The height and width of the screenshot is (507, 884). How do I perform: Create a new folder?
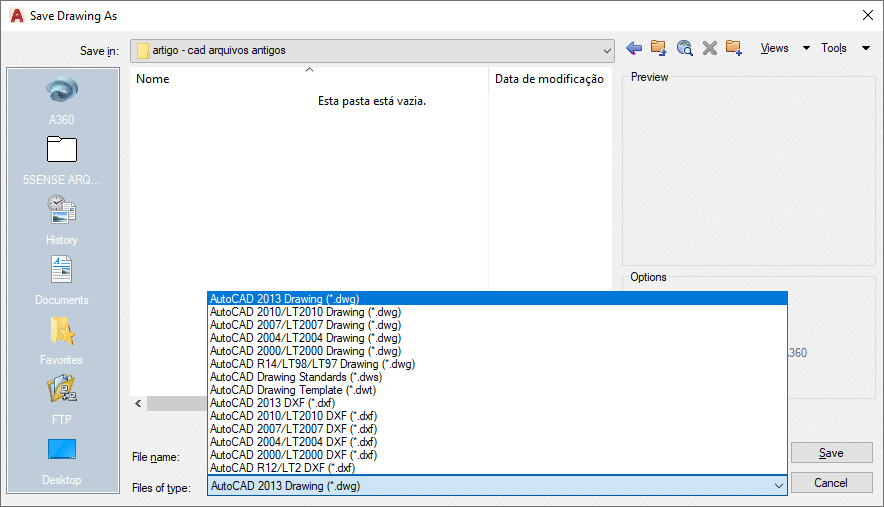(734, 48)
